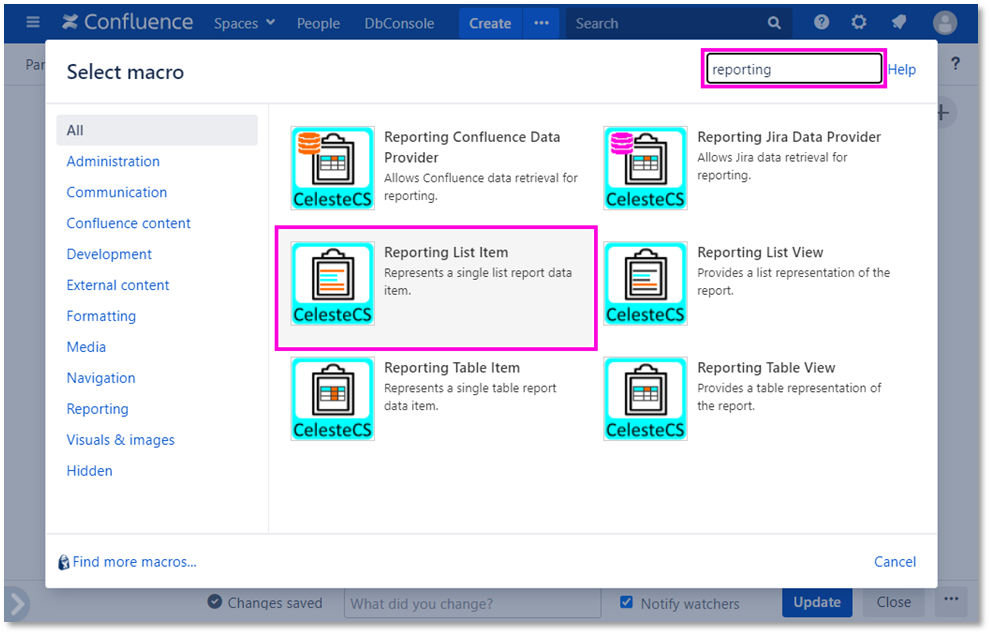Click the Reporting Table View title
This screenshot has height=635, width=991.
point(766,368)
